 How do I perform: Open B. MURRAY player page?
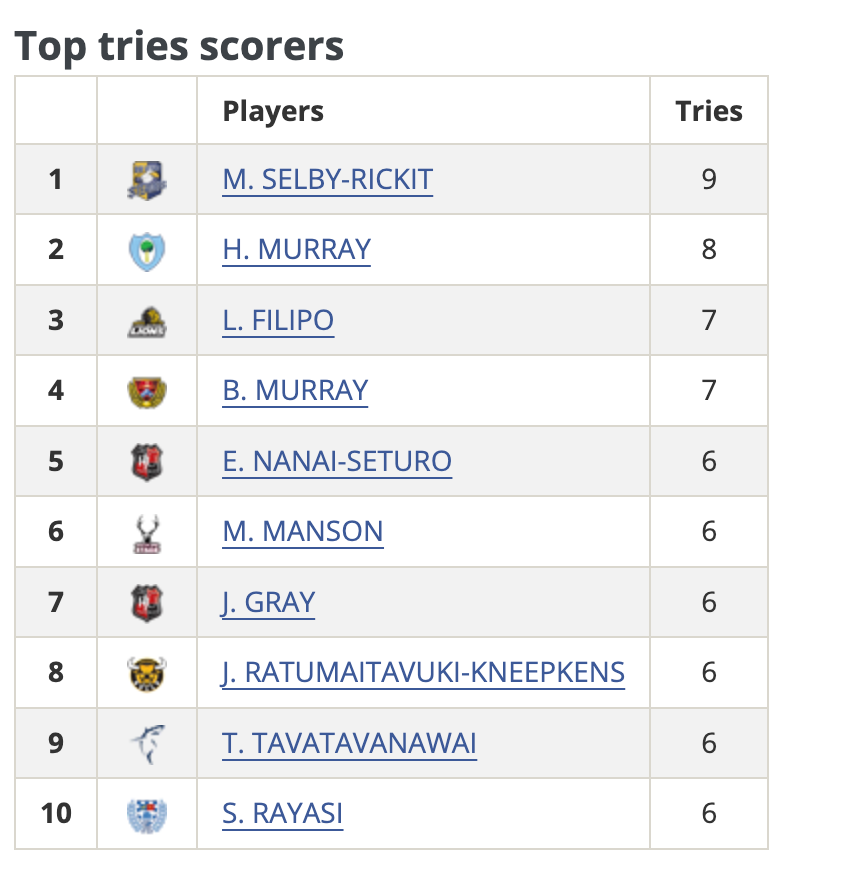[x=296, y=391]
